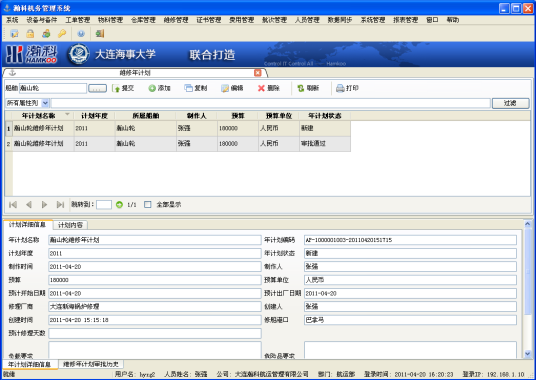This screenshot has height=380, width=536.
Task: Click the key icon in the main toolbar
Action: tap(62, 33)
